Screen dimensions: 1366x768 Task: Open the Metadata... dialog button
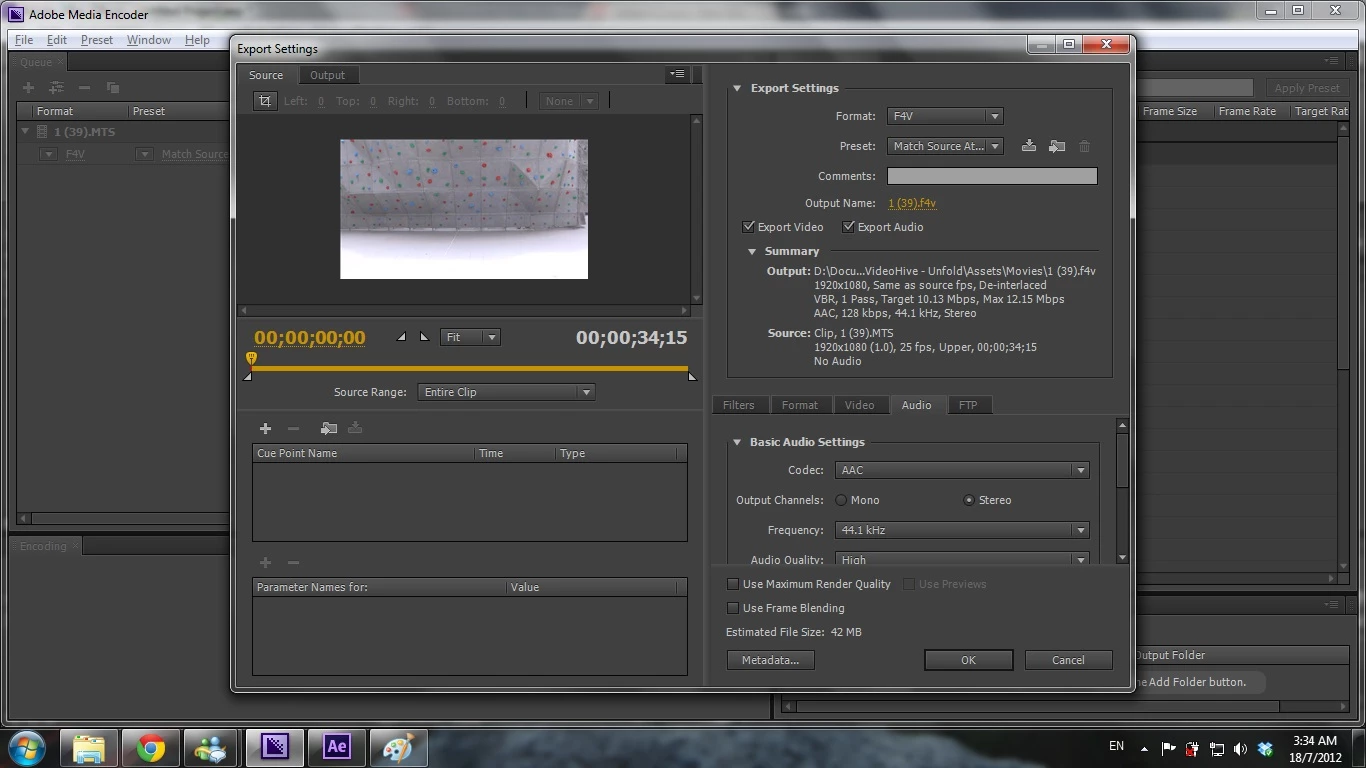click(770, 660)
